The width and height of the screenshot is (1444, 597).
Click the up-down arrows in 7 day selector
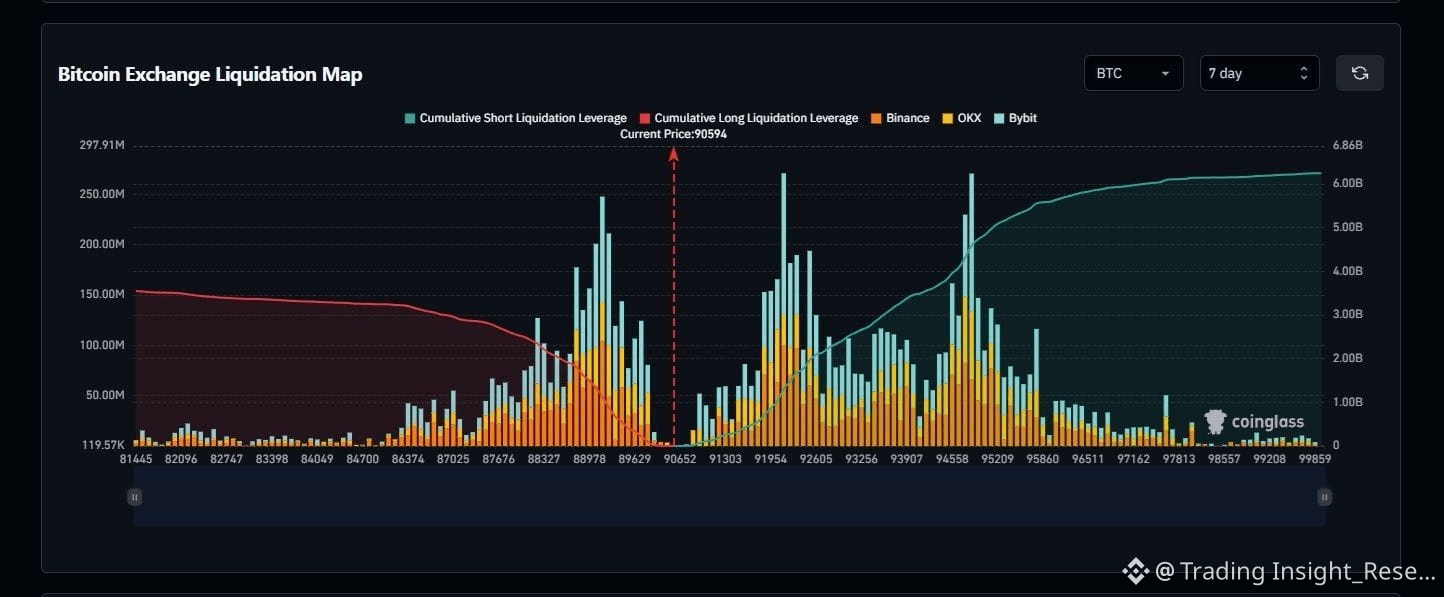(1303, 74)
